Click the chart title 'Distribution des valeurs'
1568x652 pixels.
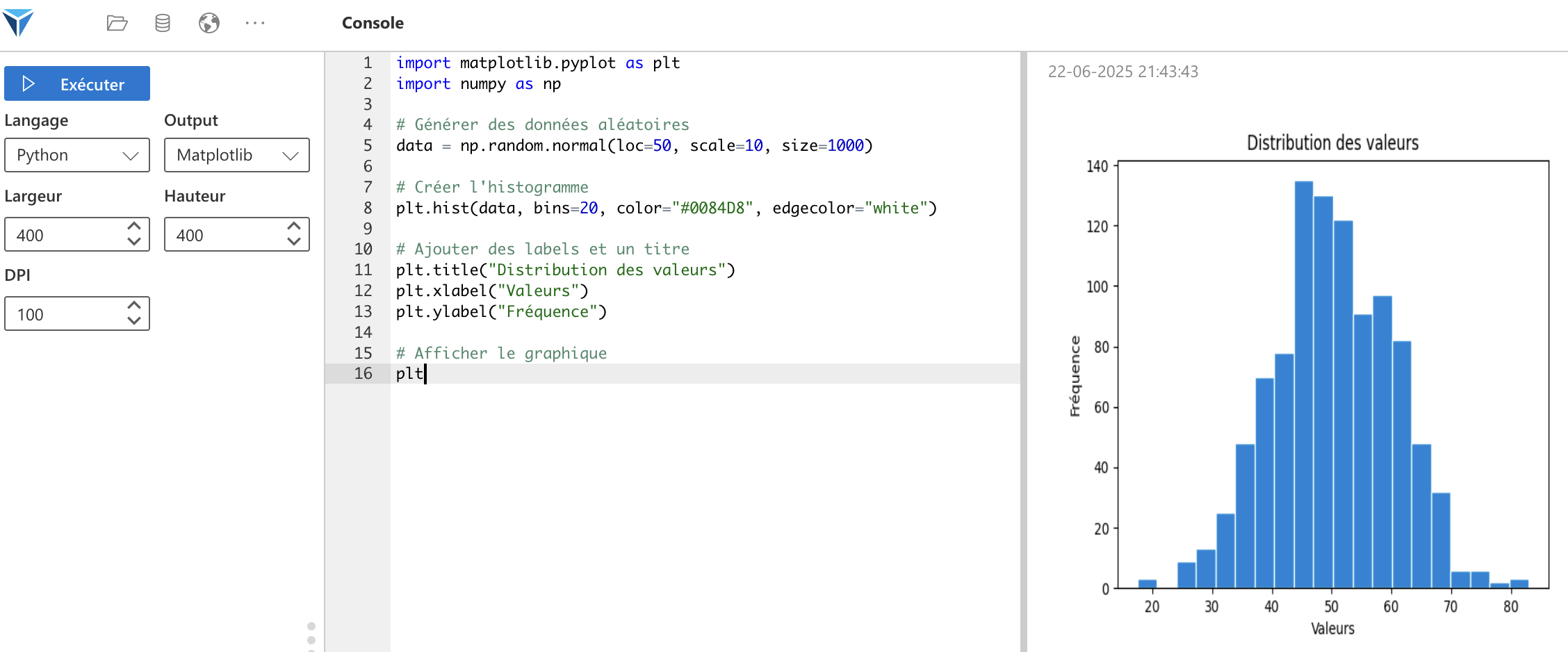click(x=1332, y=142)
